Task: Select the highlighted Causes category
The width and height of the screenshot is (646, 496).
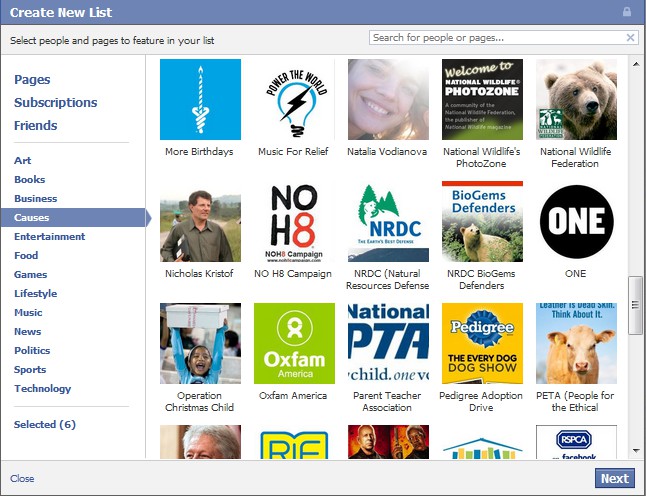Action: click(x=73, y=218)
